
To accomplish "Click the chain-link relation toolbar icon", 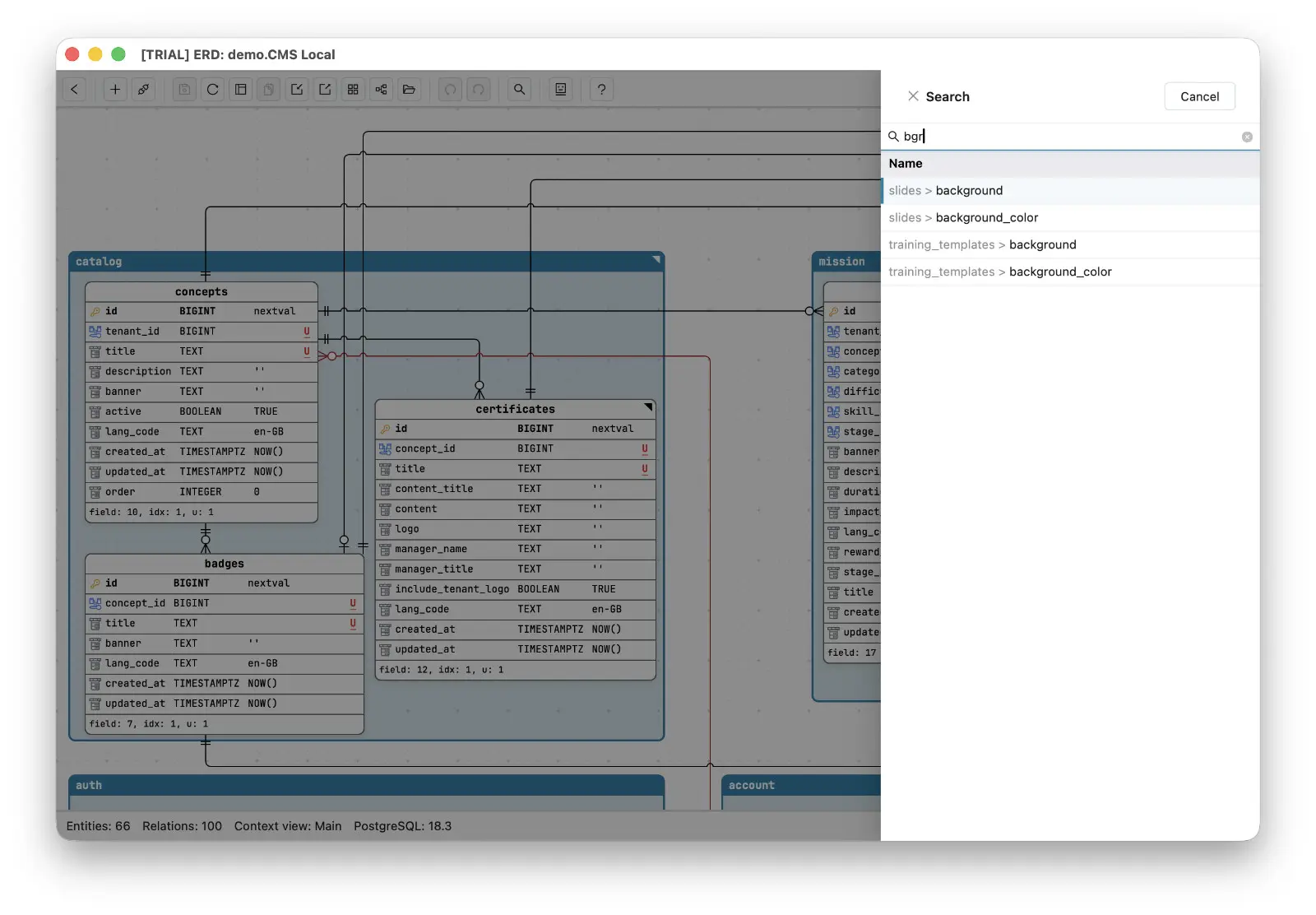I will coord(143,90).
